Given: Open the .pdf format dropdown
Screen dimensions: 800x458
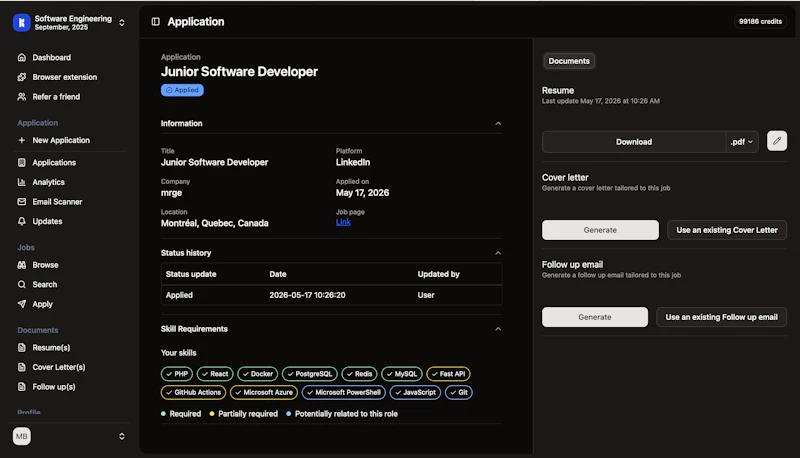Looking at the screenshot, I should [742, 142].
